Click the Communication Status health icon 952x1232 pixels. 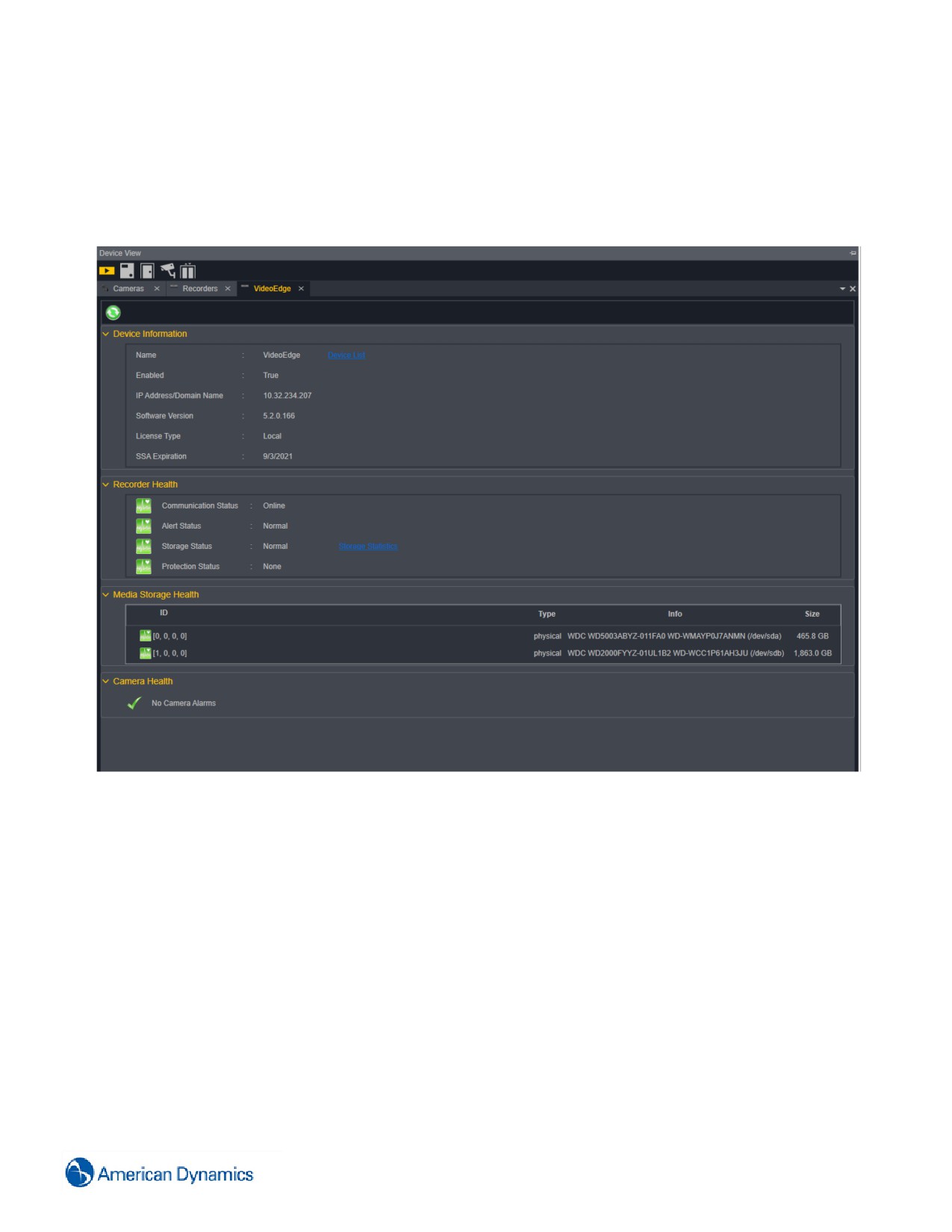coord(143,506)
